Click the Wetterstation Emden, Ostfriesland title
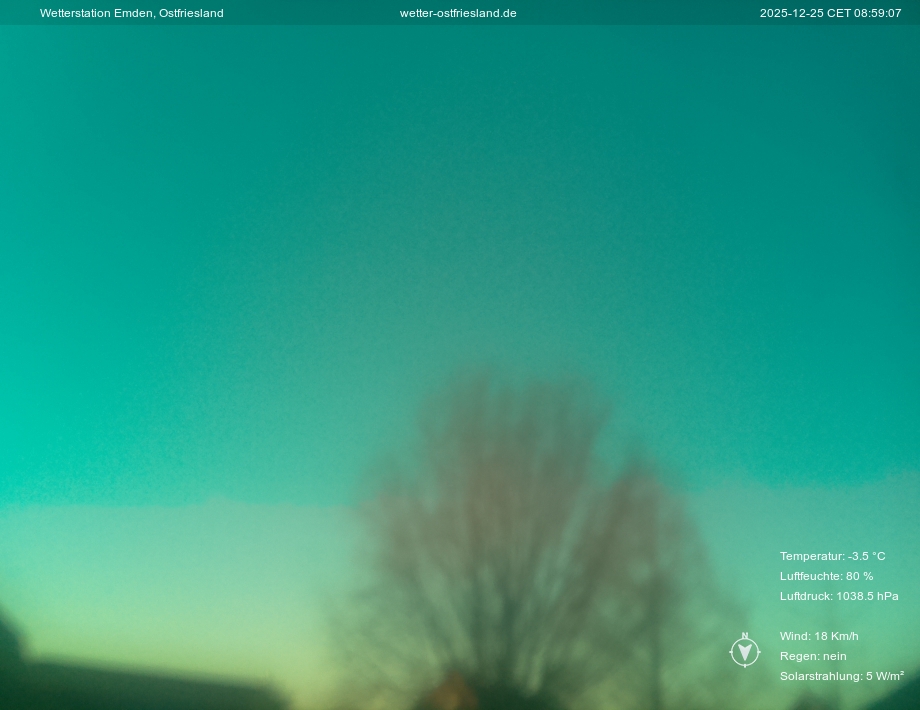The height and width of the screenshot is (710, 920). [x=131, y=13]
